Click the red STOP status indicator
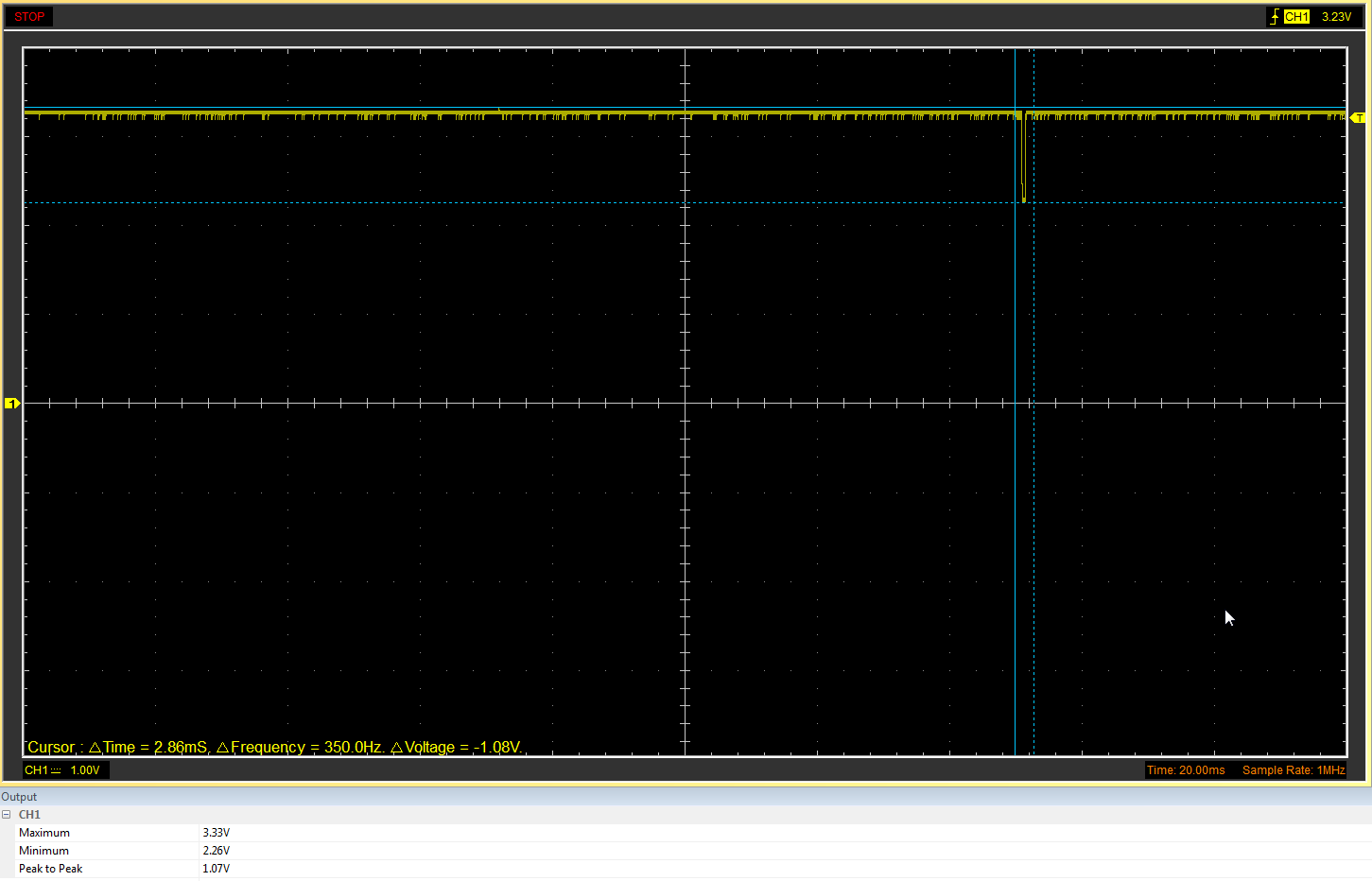Image resolution: width=1372 pixels, height=881 pixels. [x=29, y=17]
